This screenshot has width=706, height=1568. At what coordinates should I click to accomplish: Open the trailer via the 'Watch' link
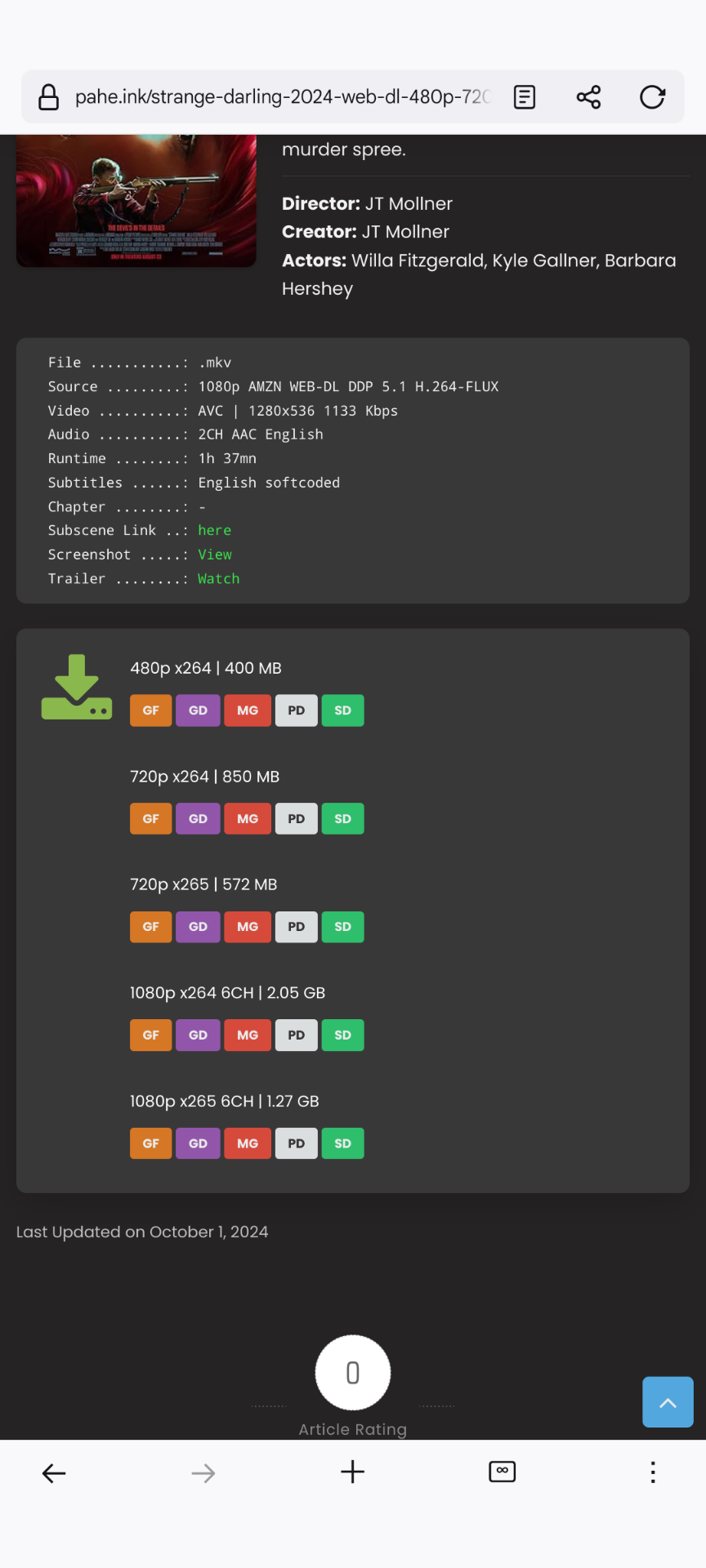[218, 578]
